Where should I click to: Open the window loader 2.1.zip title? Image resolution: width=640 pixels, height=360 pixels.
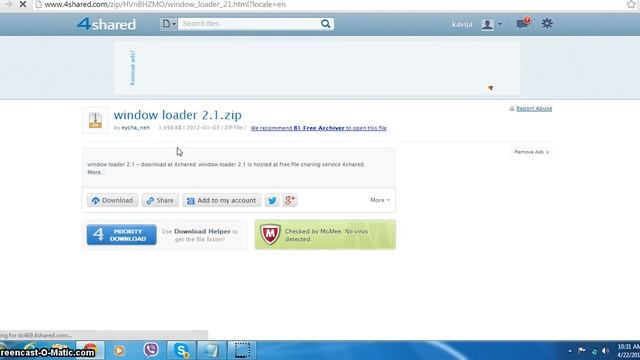pyautogui.click(x=178, y=115)
